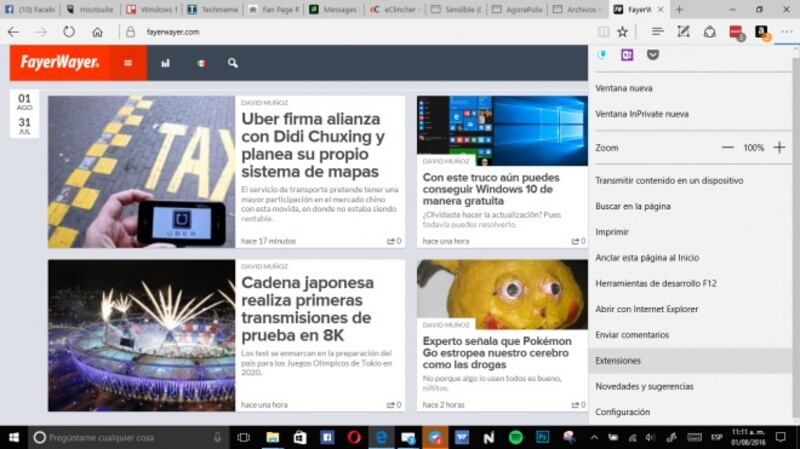Open the Edge Hub panel

pos(657,32)
